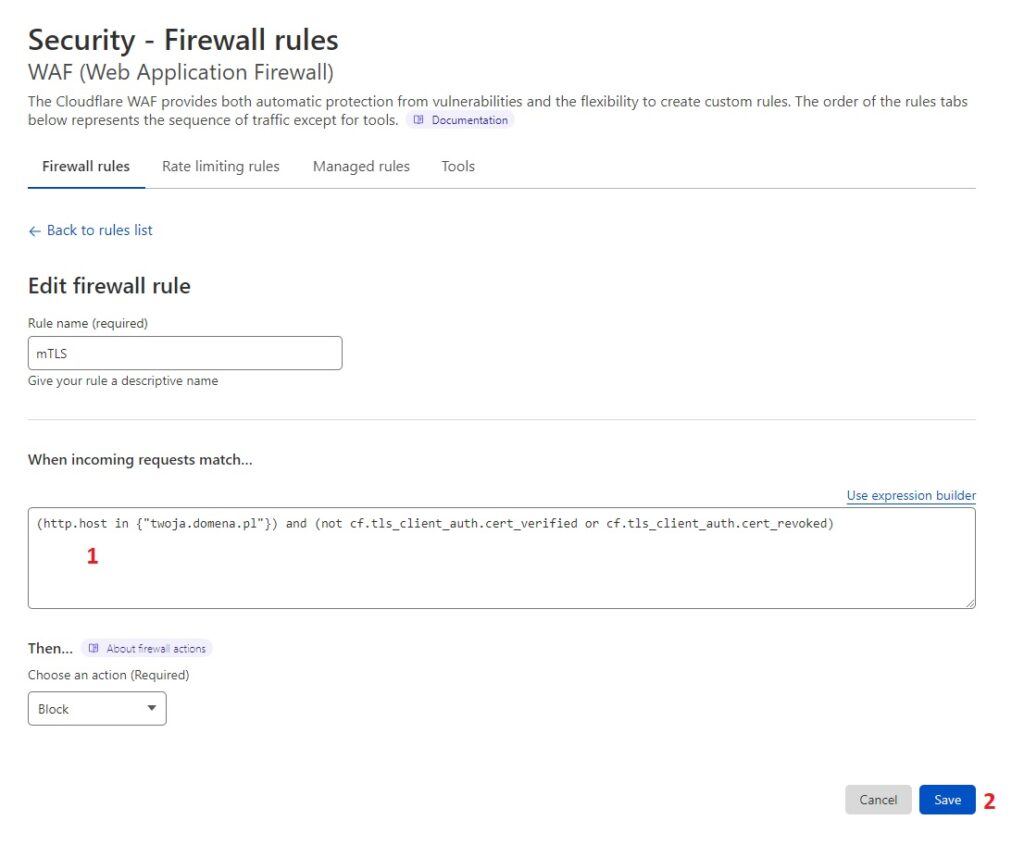Switch to the Rate limiting rules tab
Image resolution: width=1024 pixels, height=845 pixels.
220,166
